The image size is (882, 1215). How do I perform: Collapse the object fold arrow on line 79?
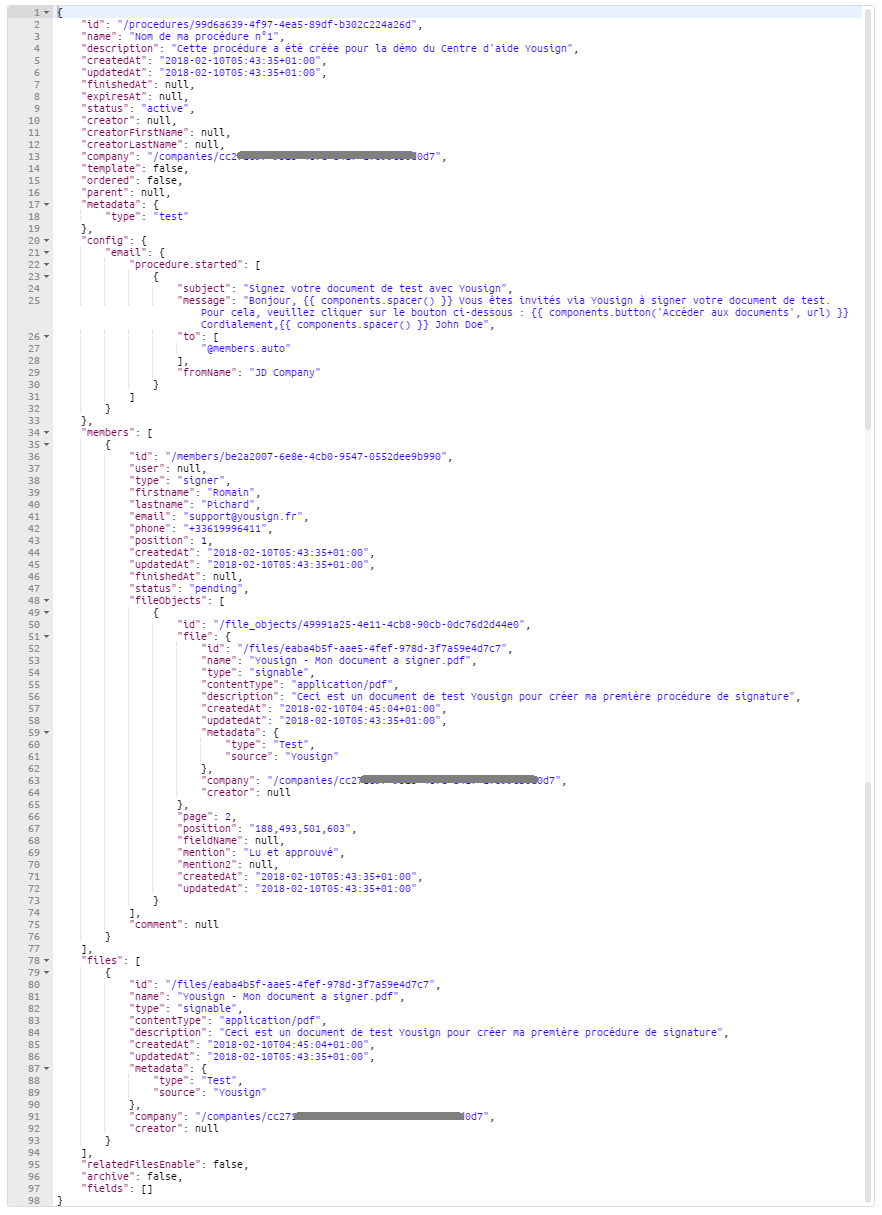(47, 972)
